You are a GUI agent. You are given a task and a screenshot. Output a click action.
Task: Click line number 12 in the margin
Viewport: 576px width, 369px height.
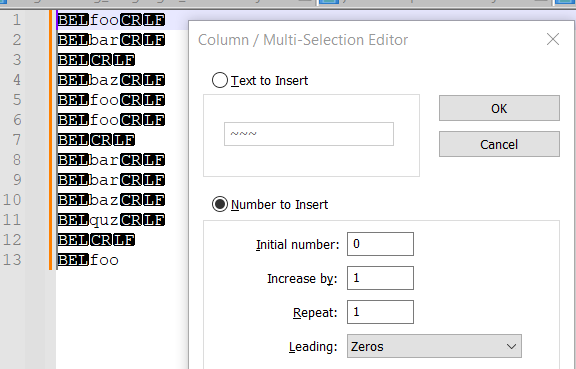(12, 240)
